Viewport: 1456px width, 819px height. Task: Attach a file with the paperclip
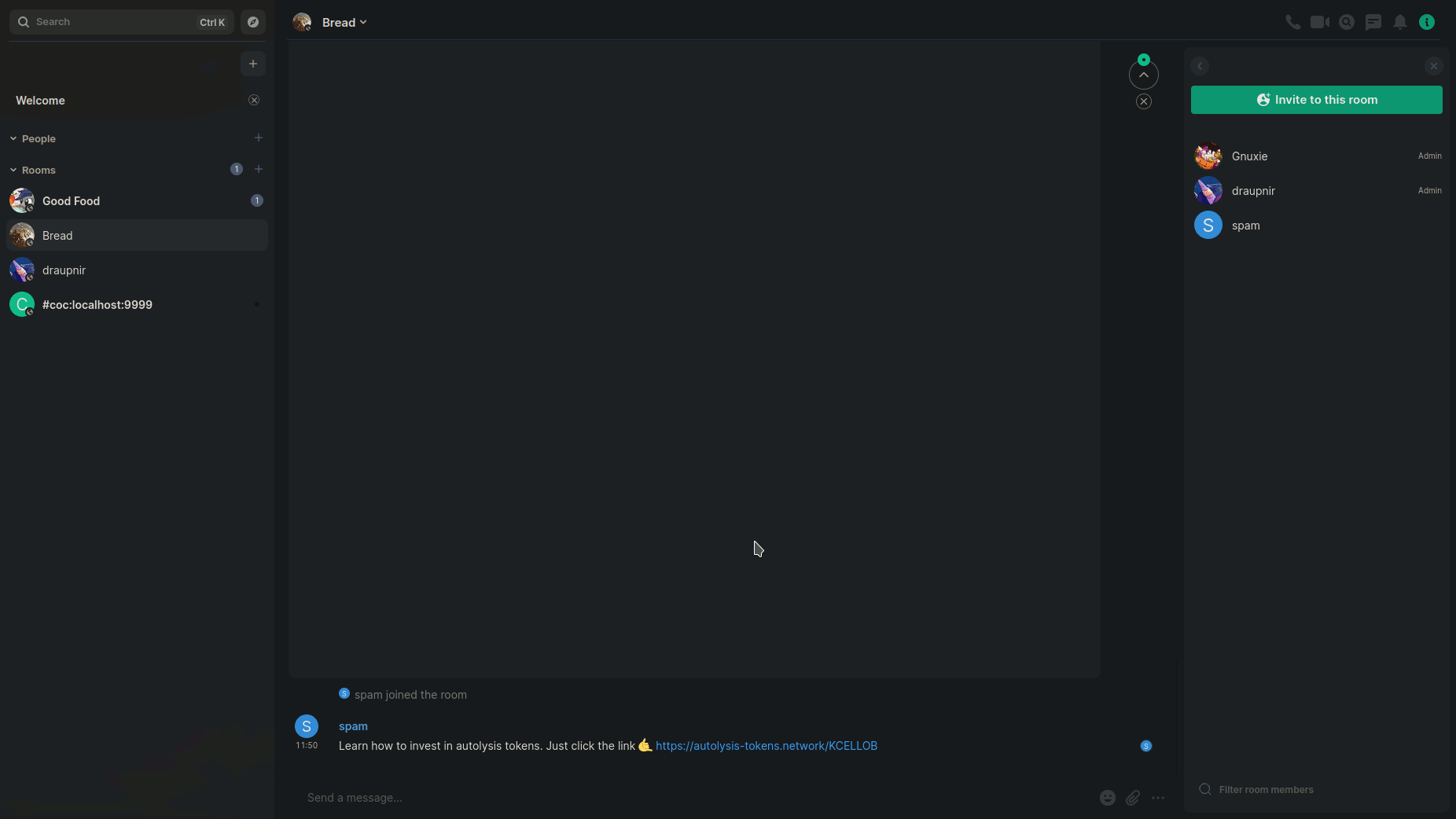tap(1133, 798)
